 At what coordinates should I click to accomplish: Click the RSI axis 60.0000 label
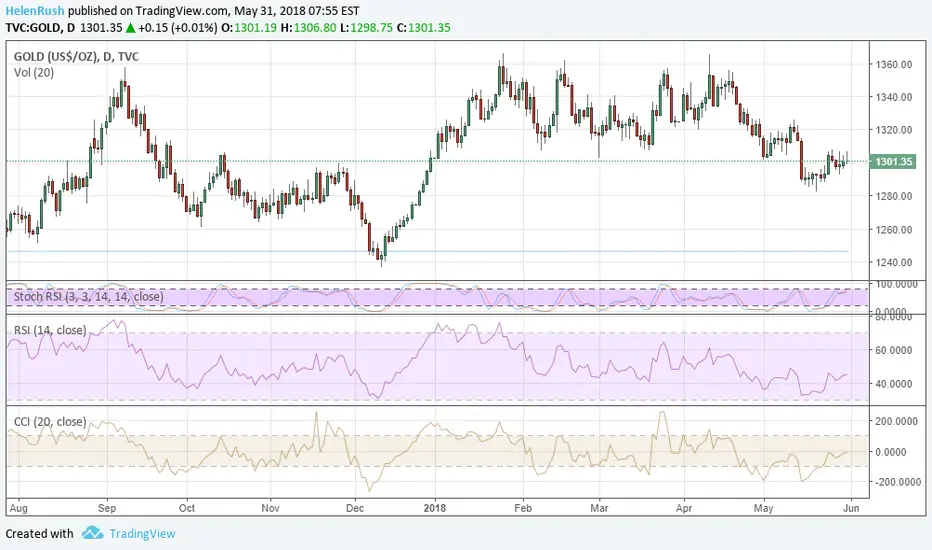(893, 350)
